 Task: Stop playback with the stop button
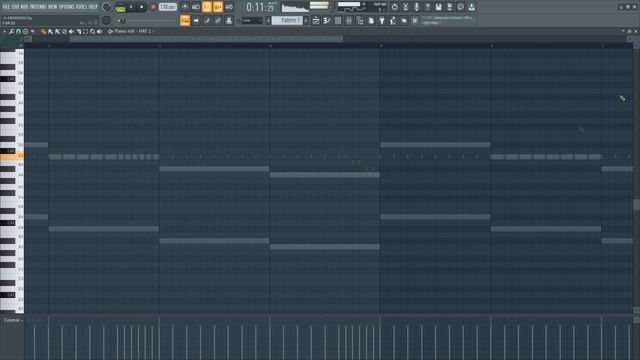coord(141,7)
